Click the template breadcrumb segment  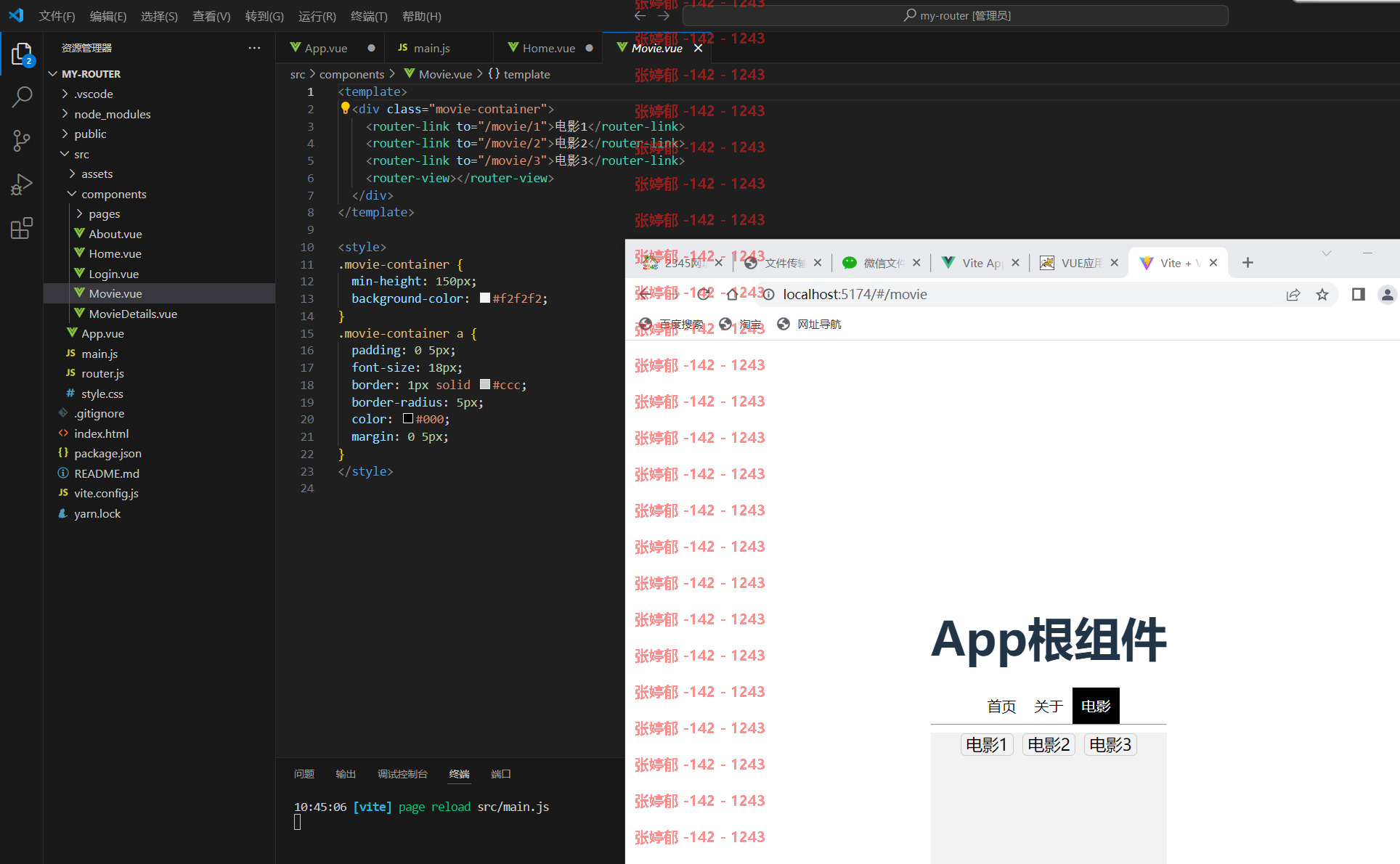pos(519,74)
